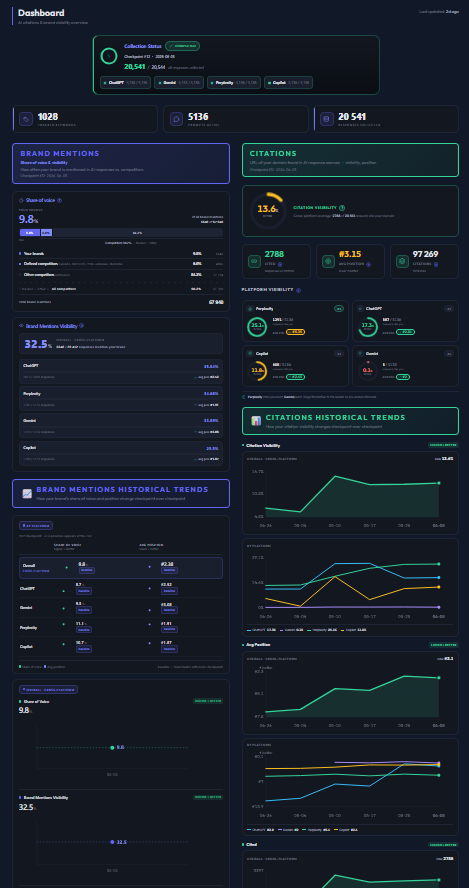Select the Perplexity collection status chip
Viewport: 469px width, 888px height.
coord(234,82)
